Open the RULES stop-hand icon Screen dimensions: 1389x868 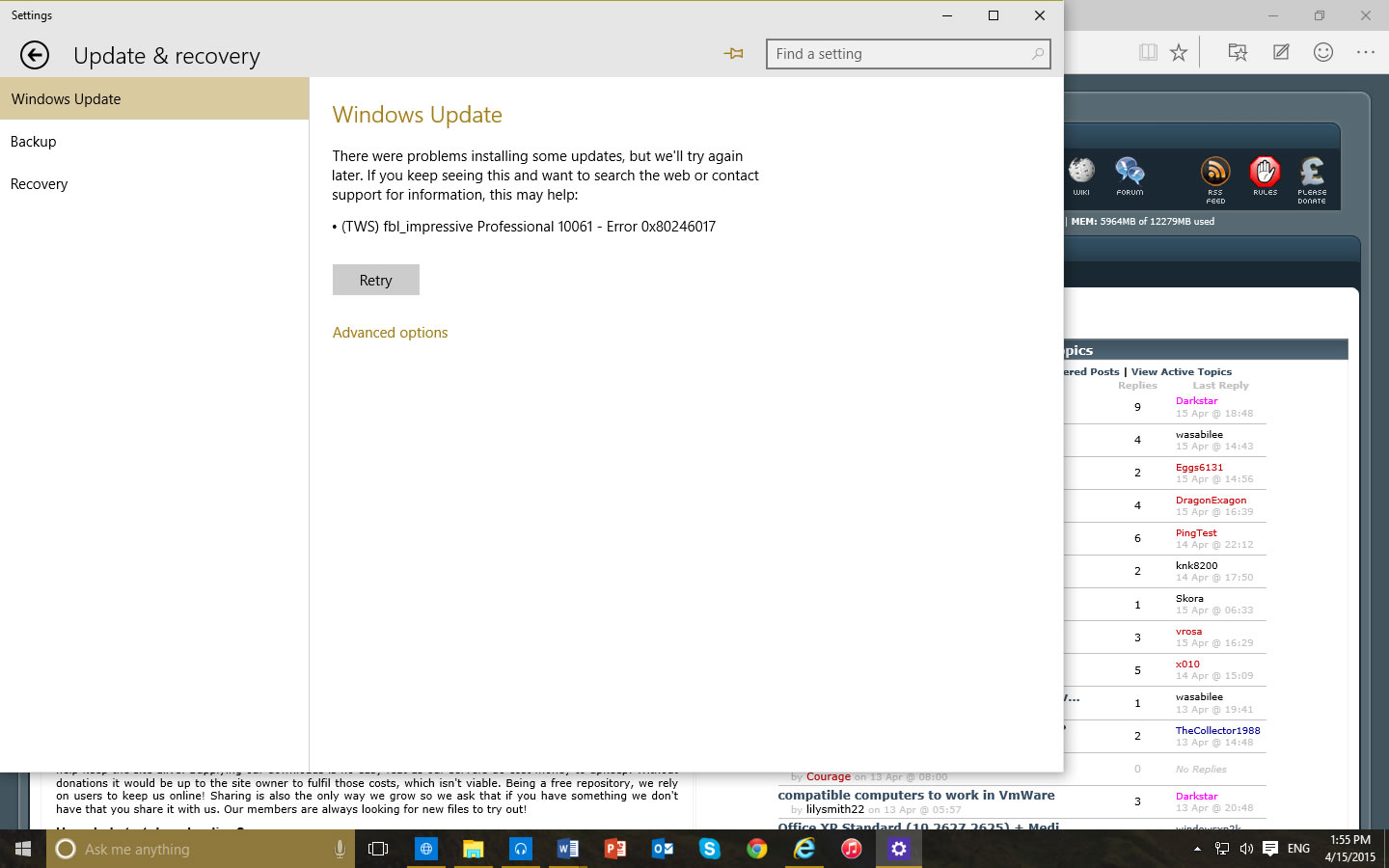click(1265, 176)
